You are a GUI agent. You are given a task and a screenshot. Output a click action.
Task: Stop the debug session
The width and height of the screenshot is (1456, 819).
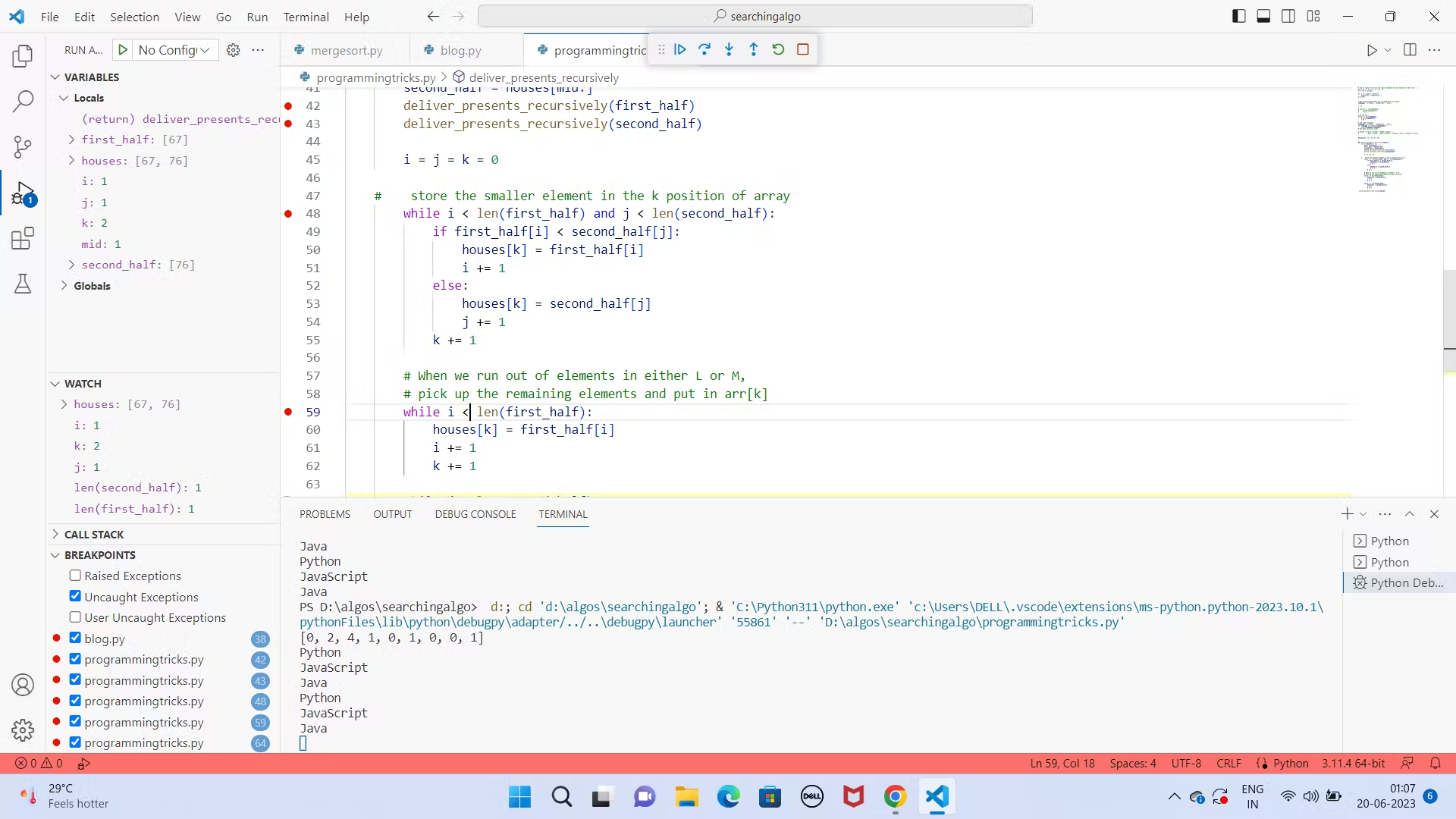coord(803,49)
